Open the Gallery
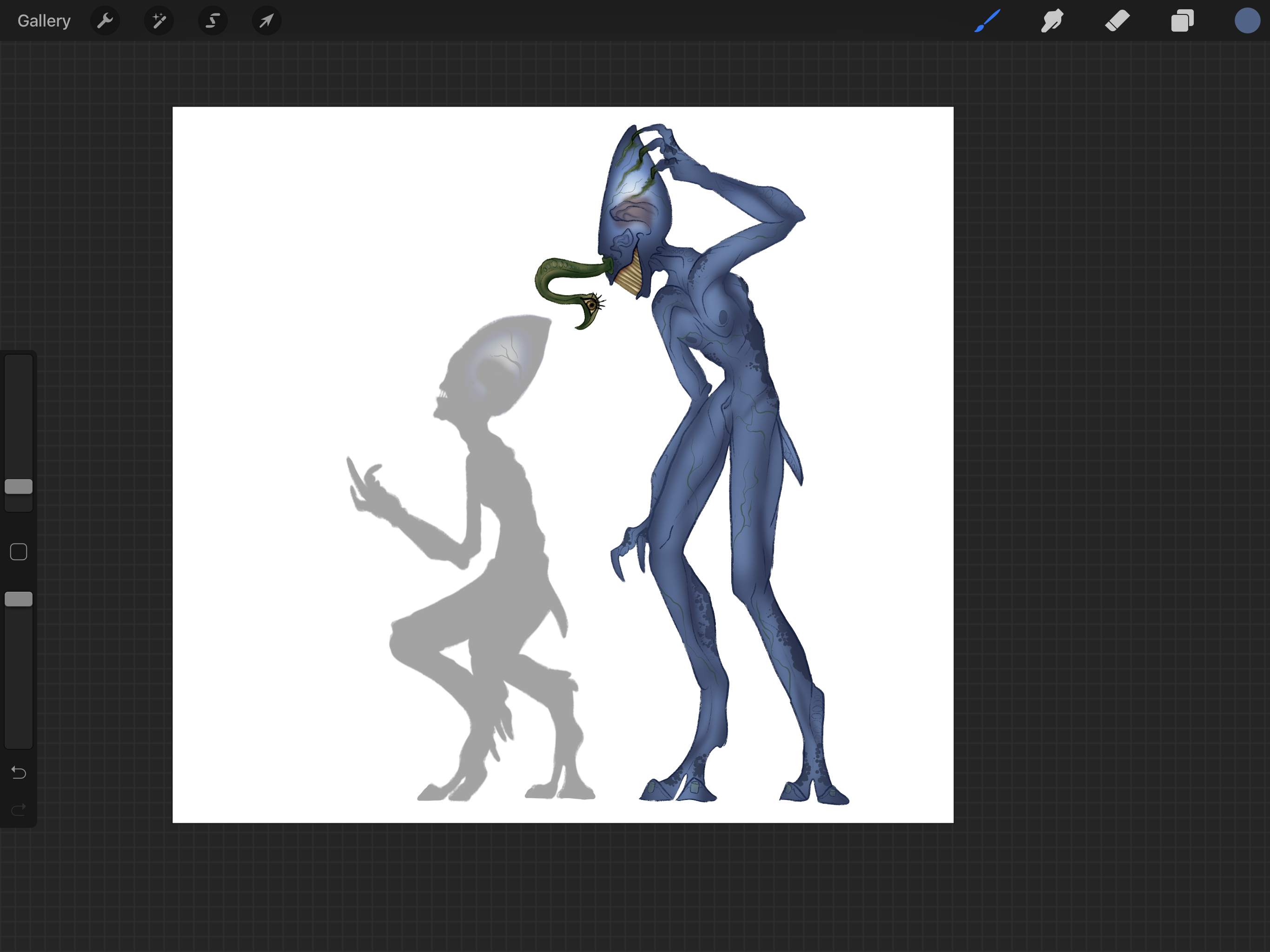Viewport: 1270px width, 952px height. [44, 20]
